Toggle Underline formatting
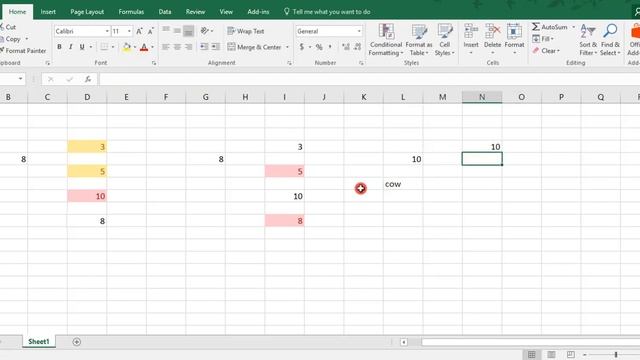The width and height of the screenshot is (640, 360). (x=82, y=47)
